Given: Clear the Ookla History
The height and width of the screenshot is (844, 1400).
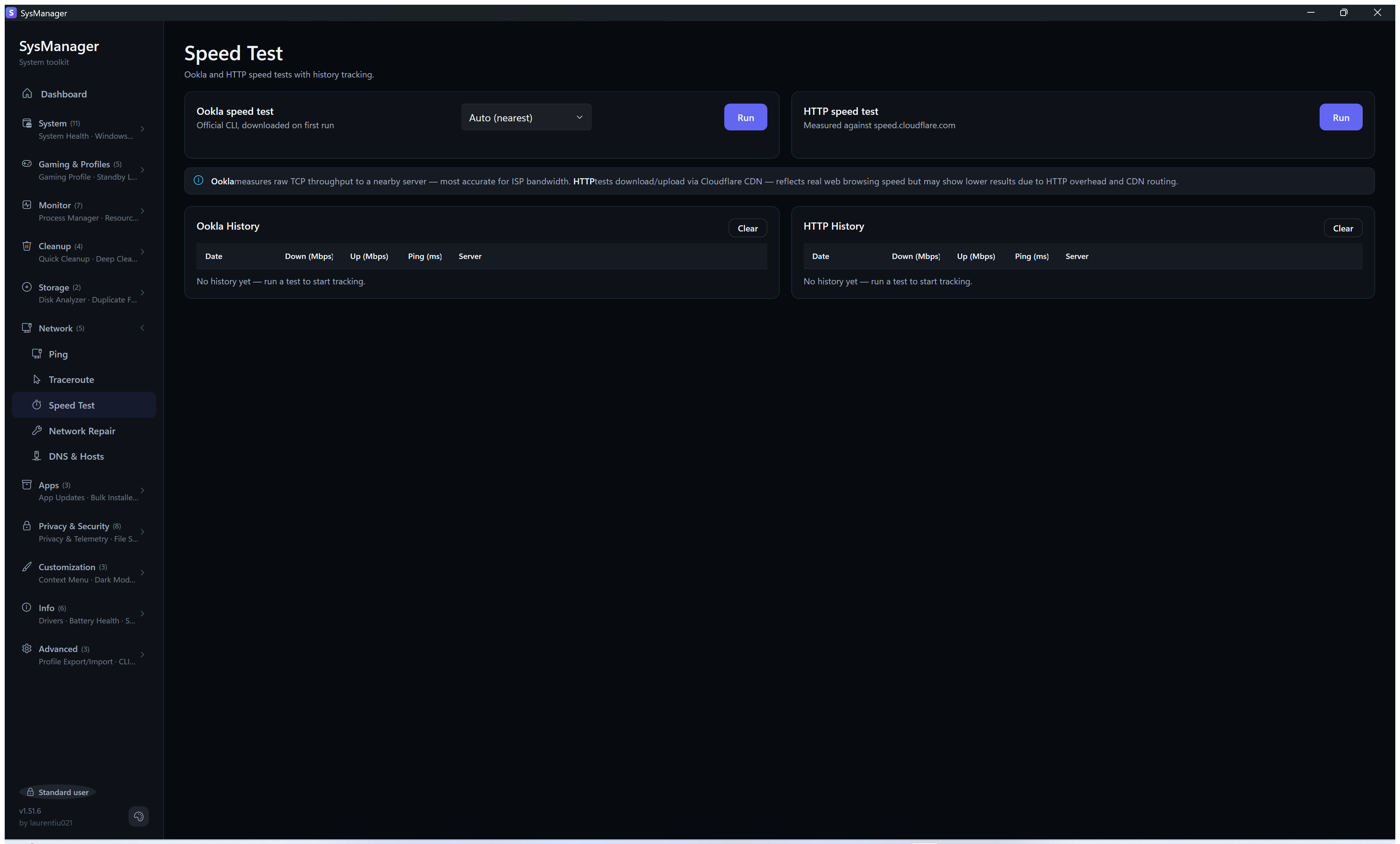Looking at the screenshot, I should click(748, 228).
